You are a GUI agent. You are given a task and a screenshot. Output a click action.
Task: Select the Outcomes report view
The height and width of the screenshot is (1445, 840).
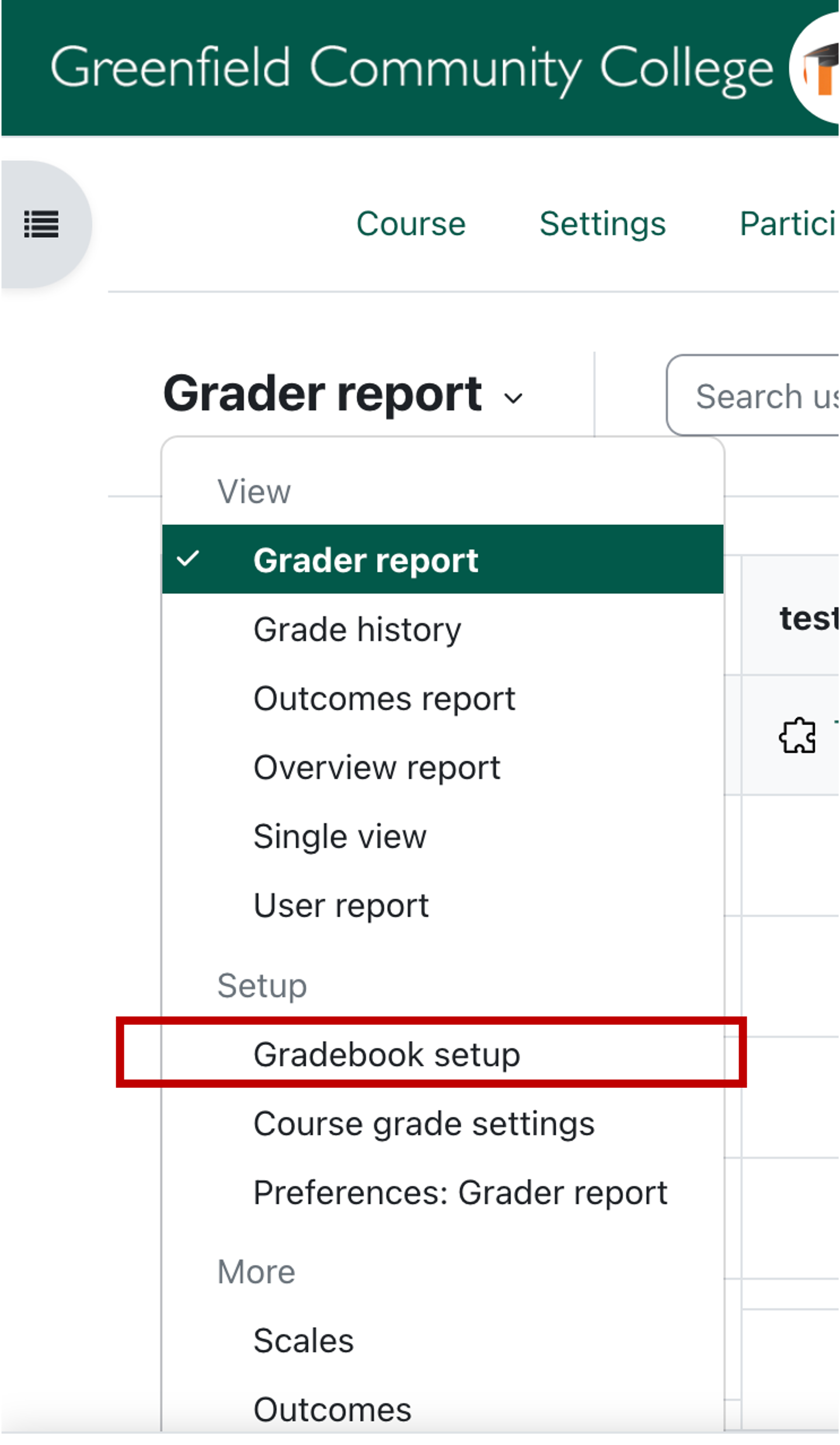tap(384, 698)
